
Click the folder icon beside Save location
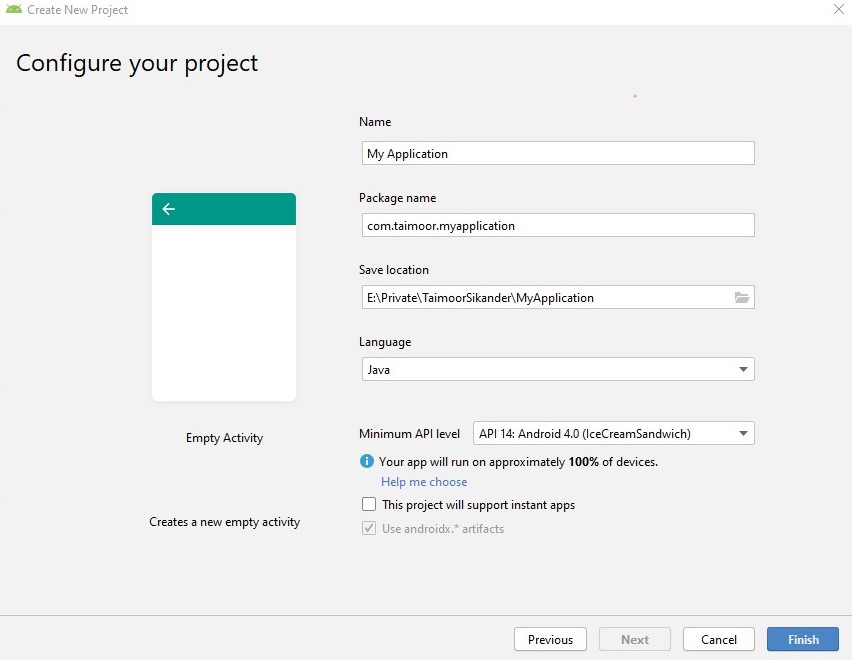click(741, 296)
